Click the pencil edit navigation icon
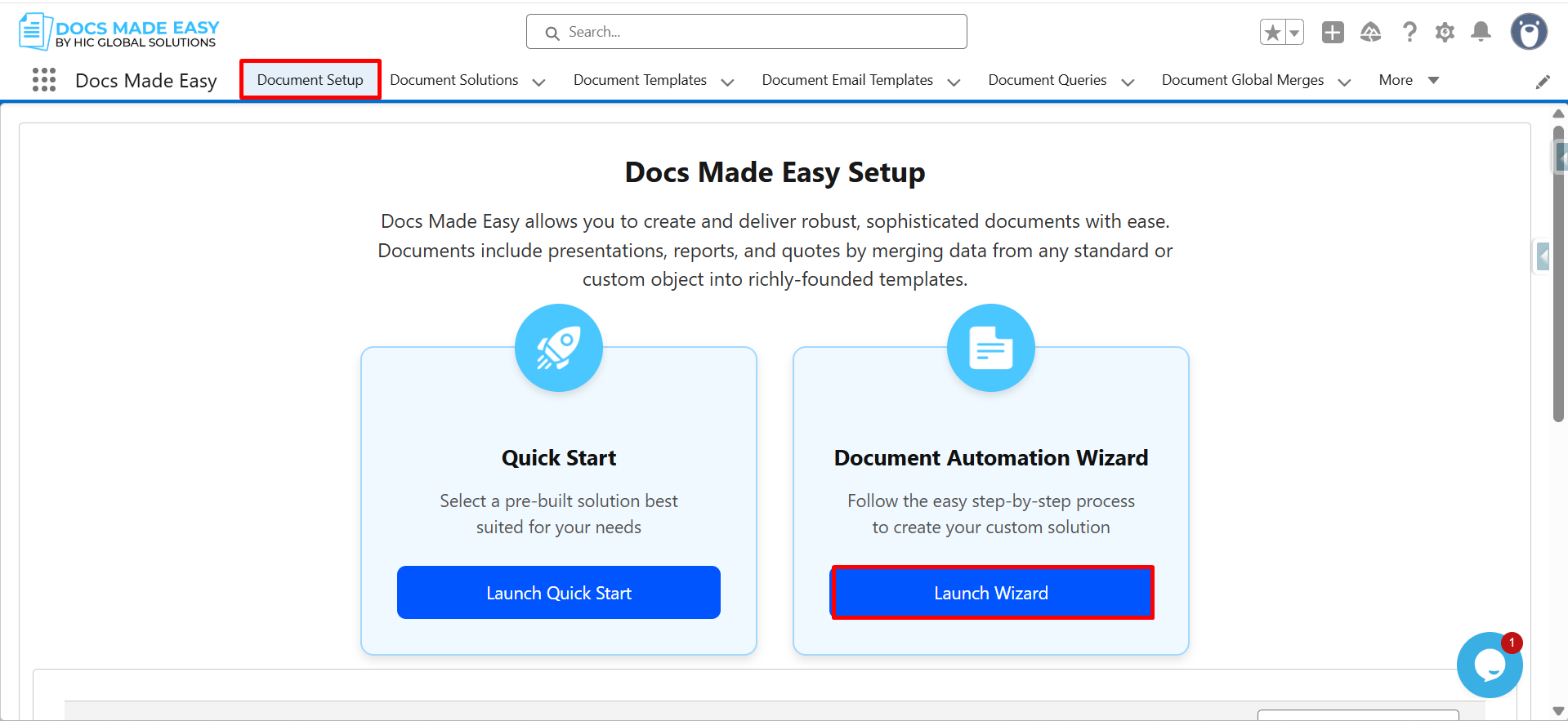This screenshot has width=1568, height=721. pyautogui.click(x=1543, y=82)
